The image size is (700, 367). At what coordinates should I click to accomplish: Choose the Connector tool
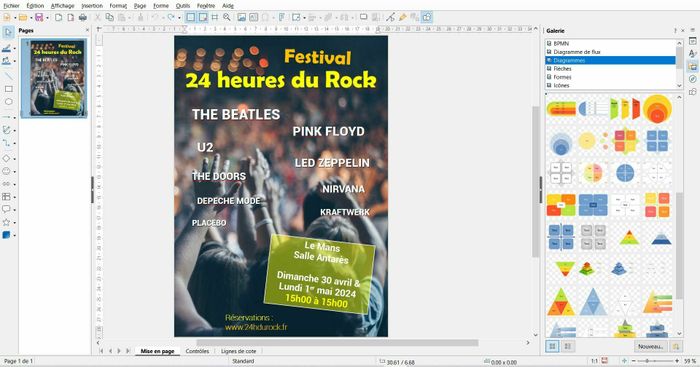(6, 143)
